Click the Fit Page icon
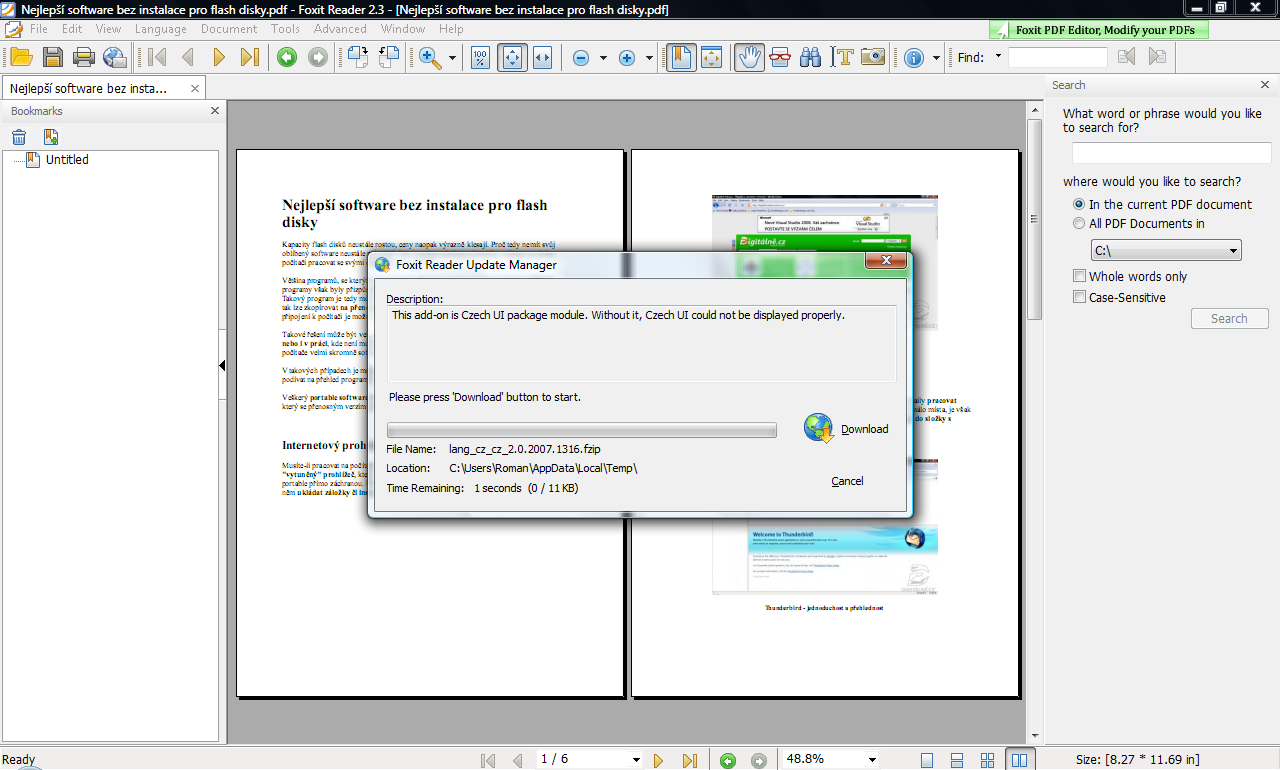Viewport: 1280px width, 770px height. click(512, 57)
